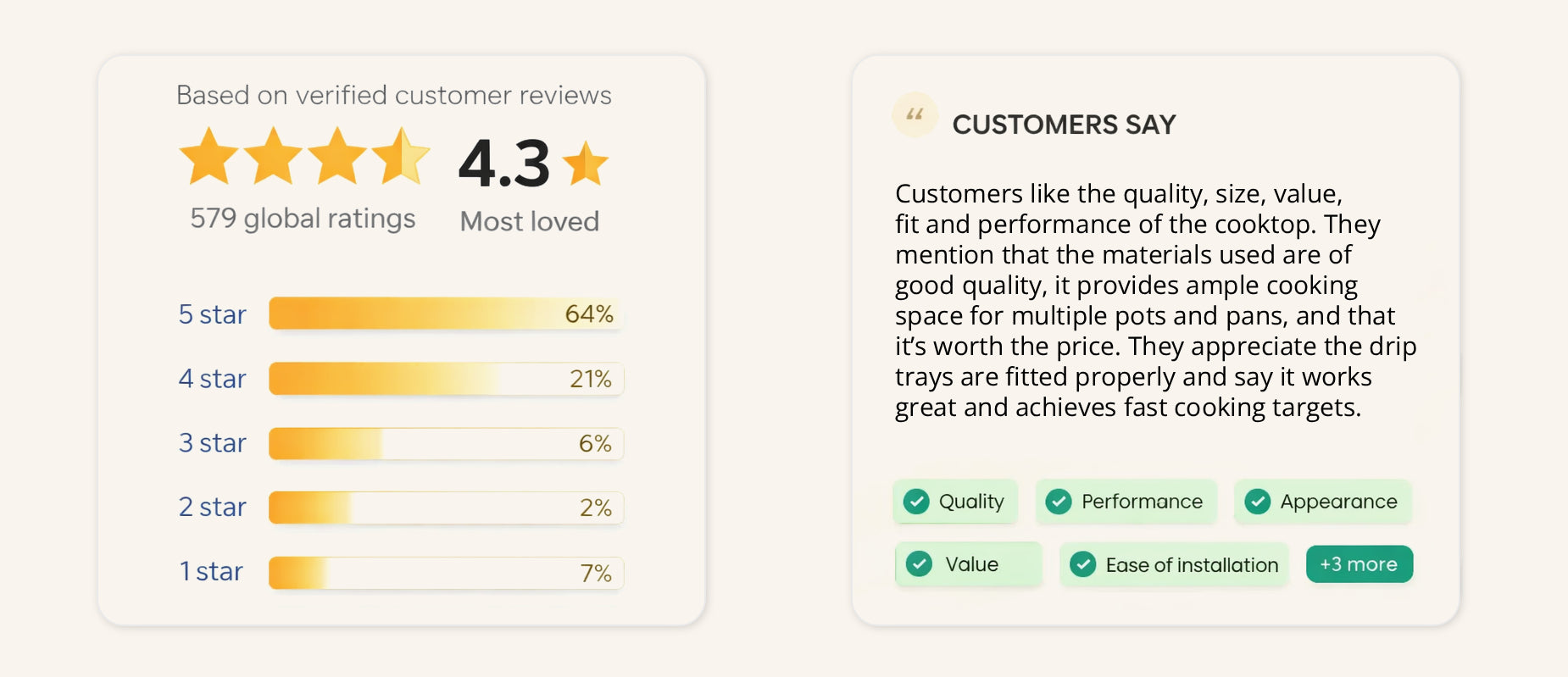
Task: Click the 1 star 7% rating bar
Action: [446, 573]
